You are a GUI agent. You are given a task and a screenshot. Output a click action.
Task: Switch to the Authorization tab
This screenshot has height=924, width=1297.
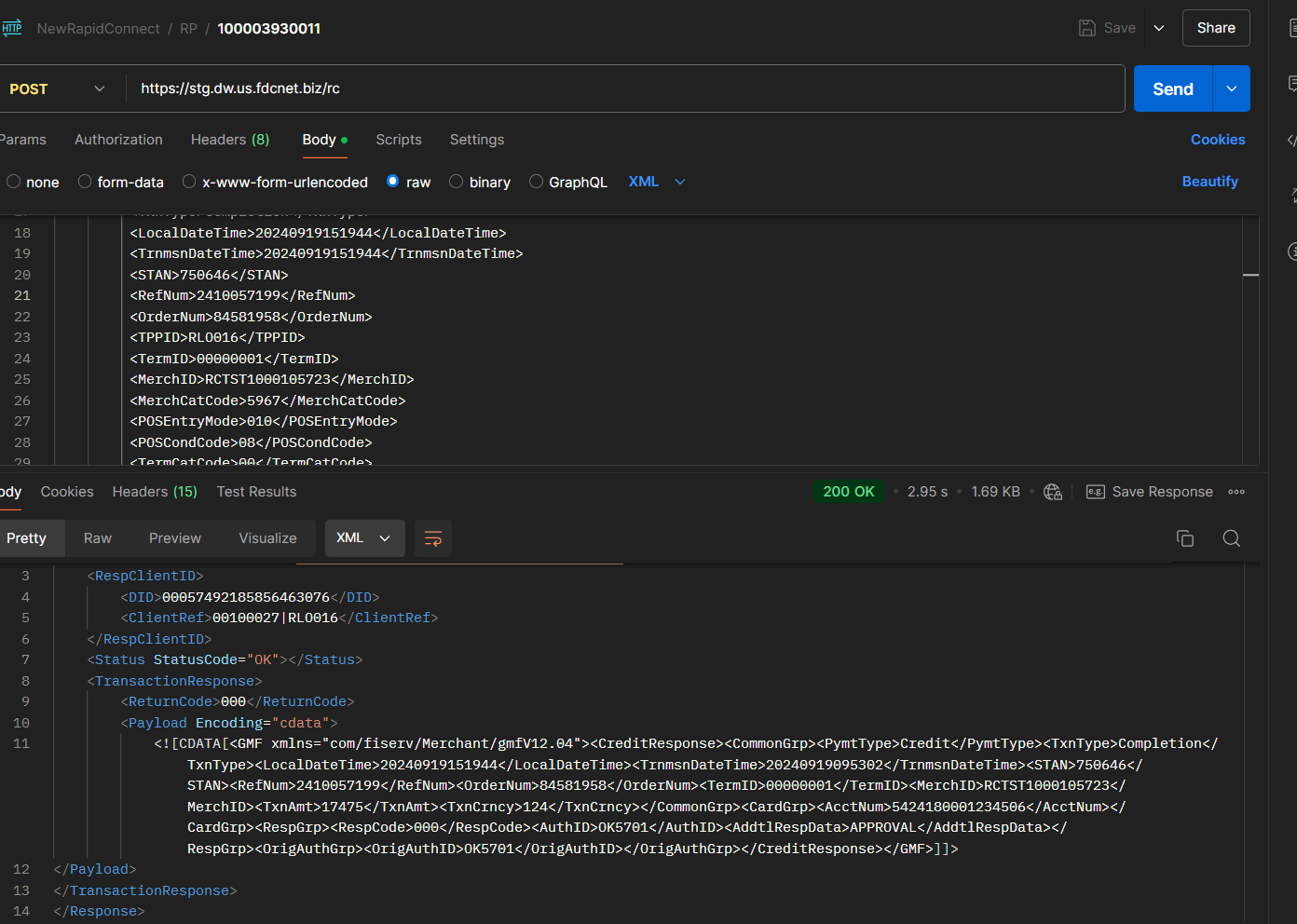pyautogui.click(x=118, y=140)
